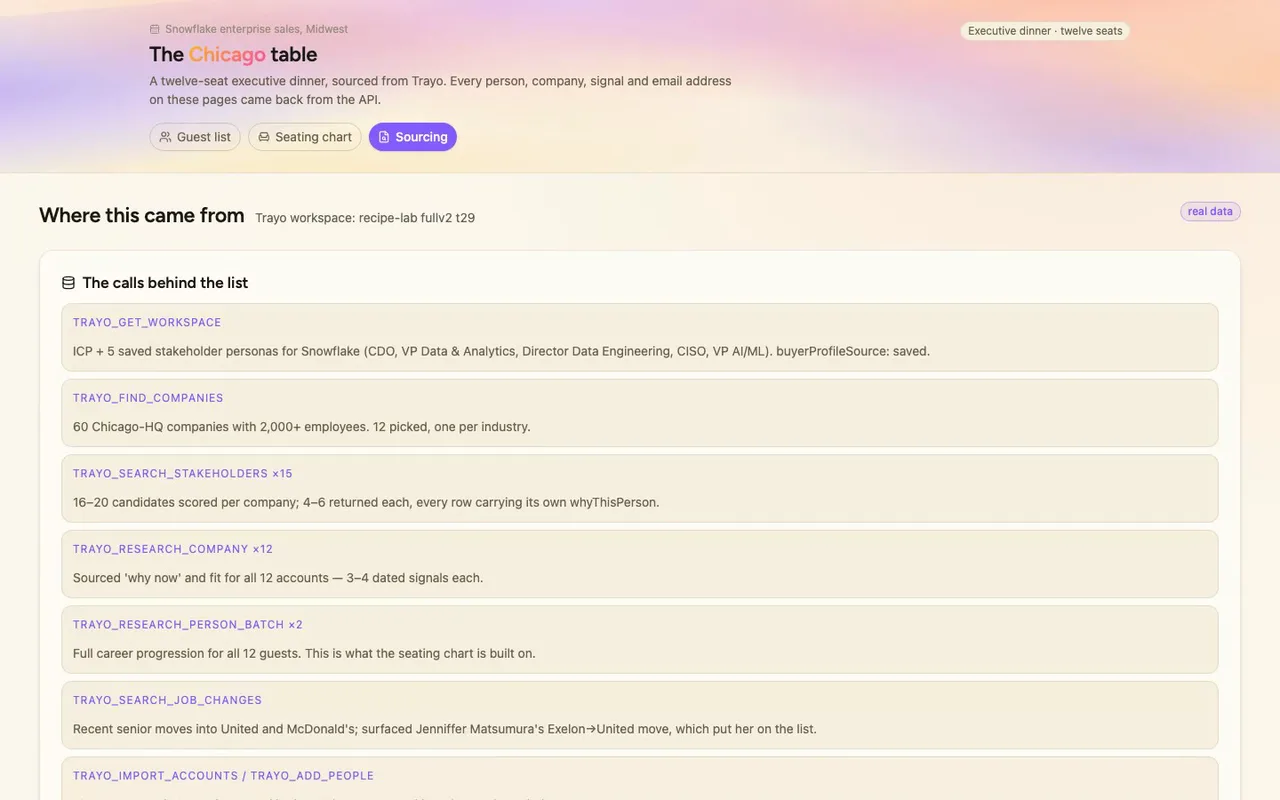Click the Executive dinner twelve seats badge
The width and height of the screenshot is (1280, 800).
click(x=1045, y=31)
